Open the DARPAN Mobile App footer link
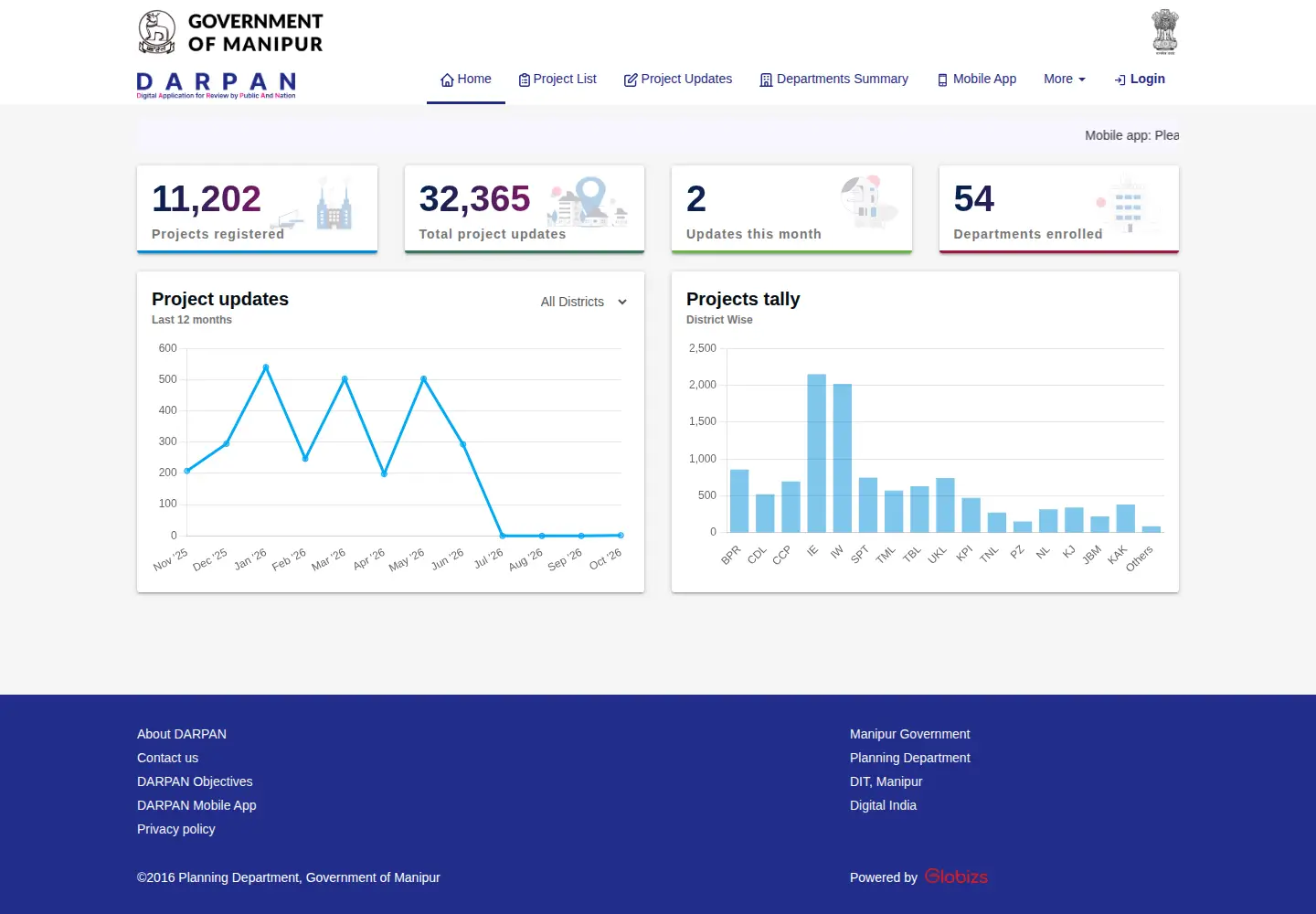This screenshot has width=1316, height=914. (196, 805)
